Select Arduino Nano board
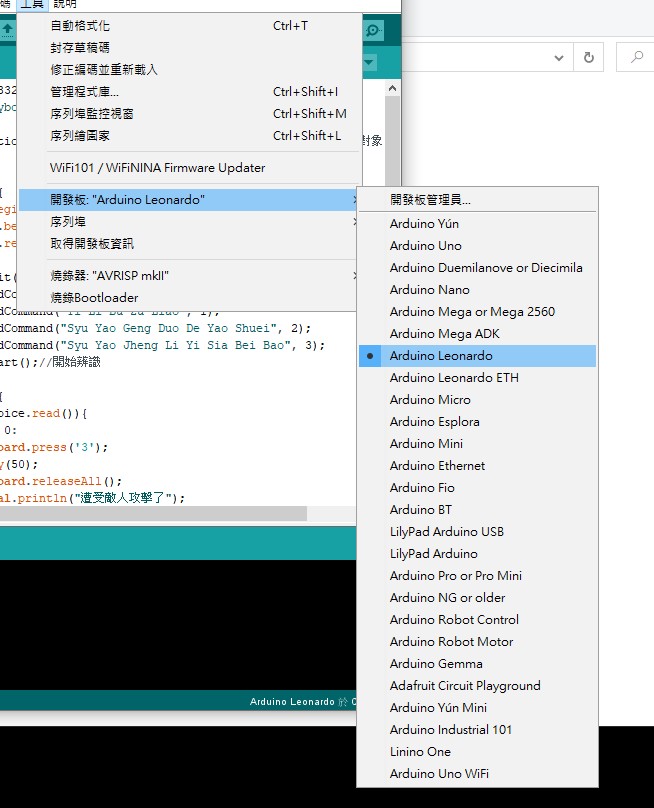654x808 pixels. (x=477, y=290)
